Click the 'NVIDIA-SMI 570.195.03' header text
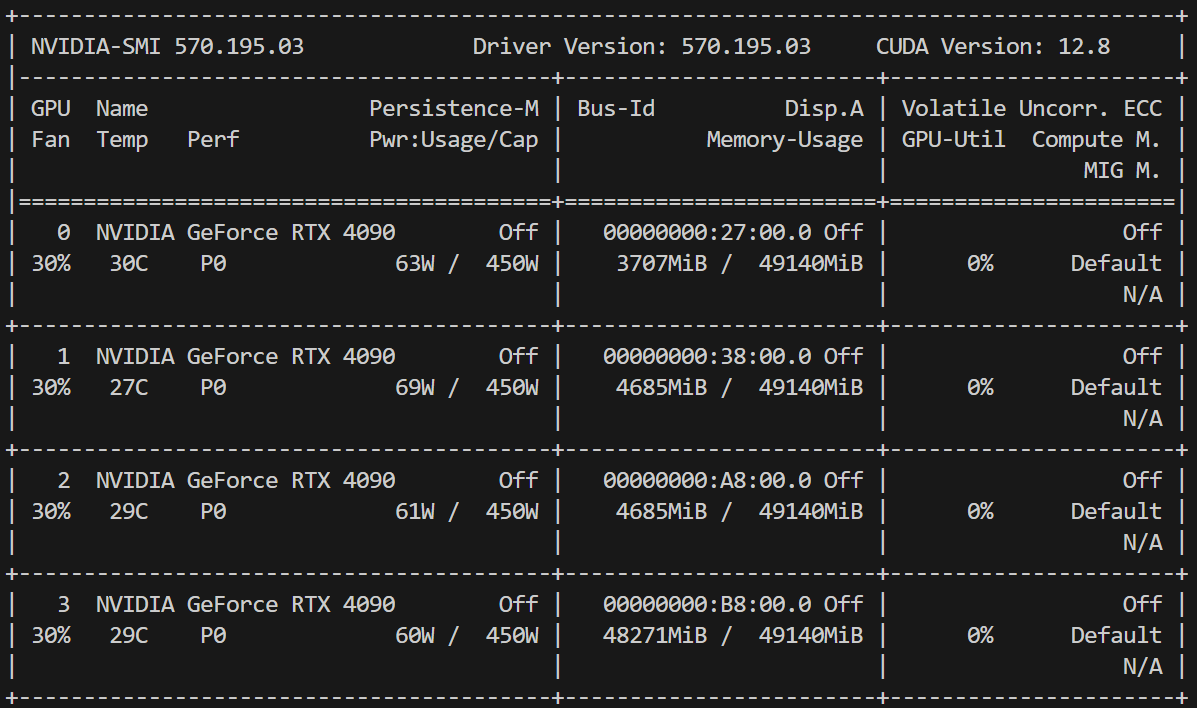This screenshot has height=708, width=1197. point(167,47)
